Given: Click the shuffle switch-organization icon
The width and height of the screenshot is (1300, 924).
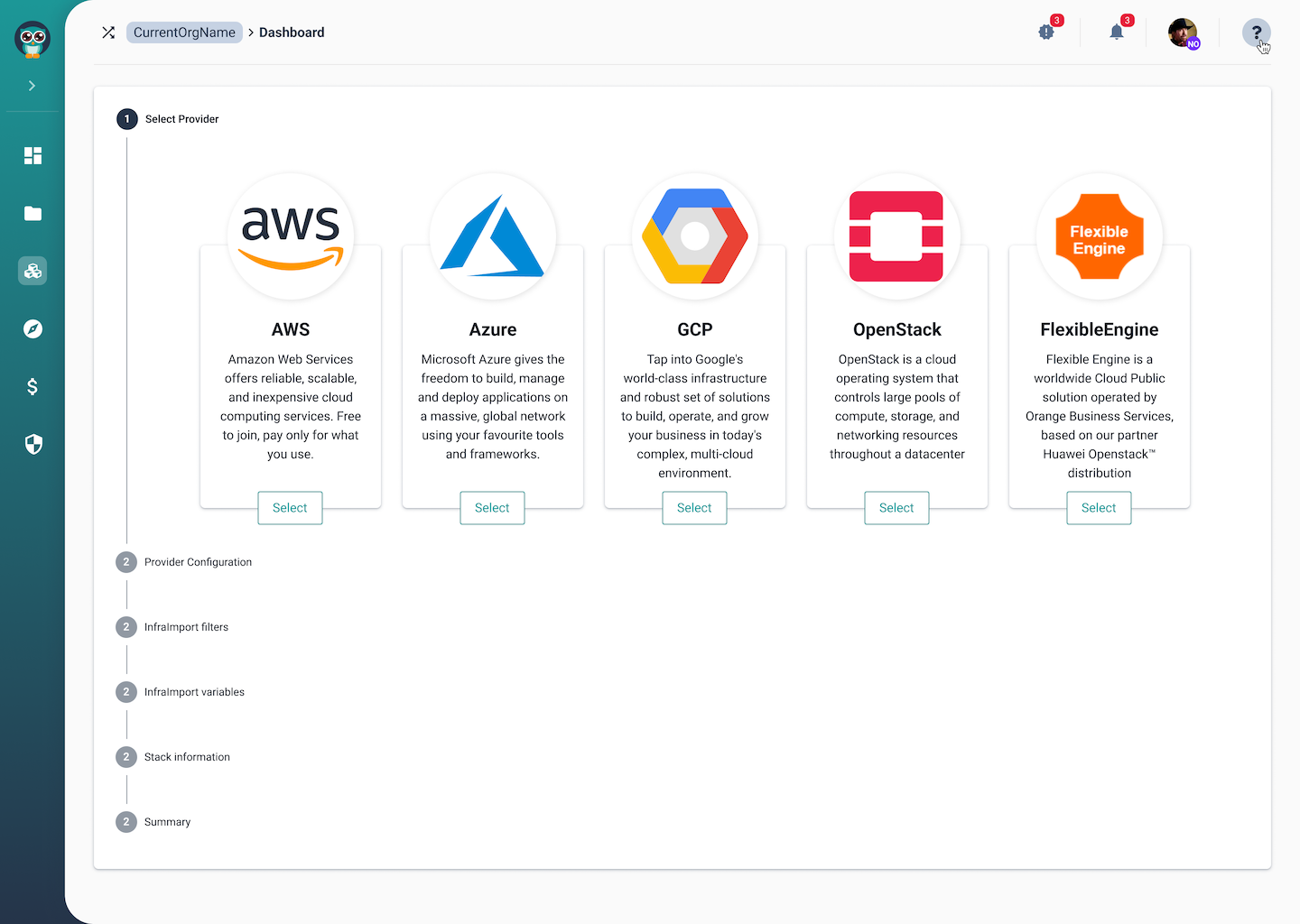Looking at the screenshot, I should pyautogui.click(x=108, y=32).
